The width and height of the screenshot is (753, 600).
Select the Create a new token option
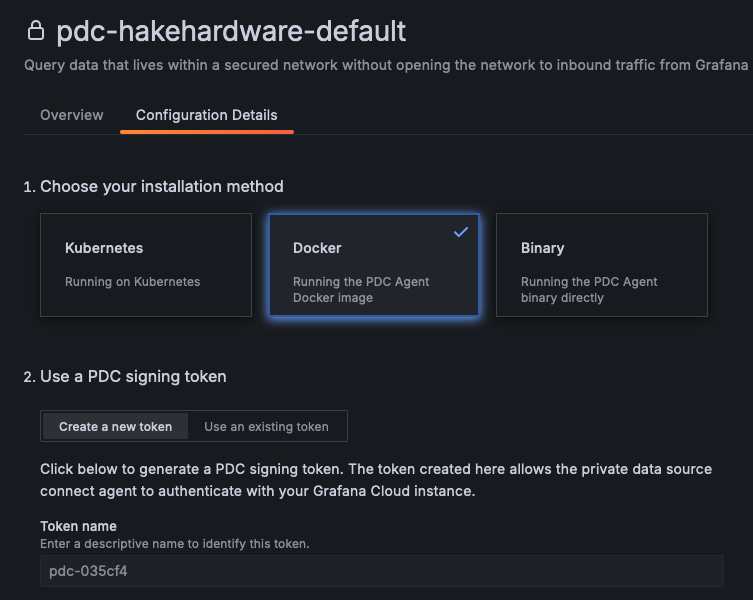click(115, 426)
